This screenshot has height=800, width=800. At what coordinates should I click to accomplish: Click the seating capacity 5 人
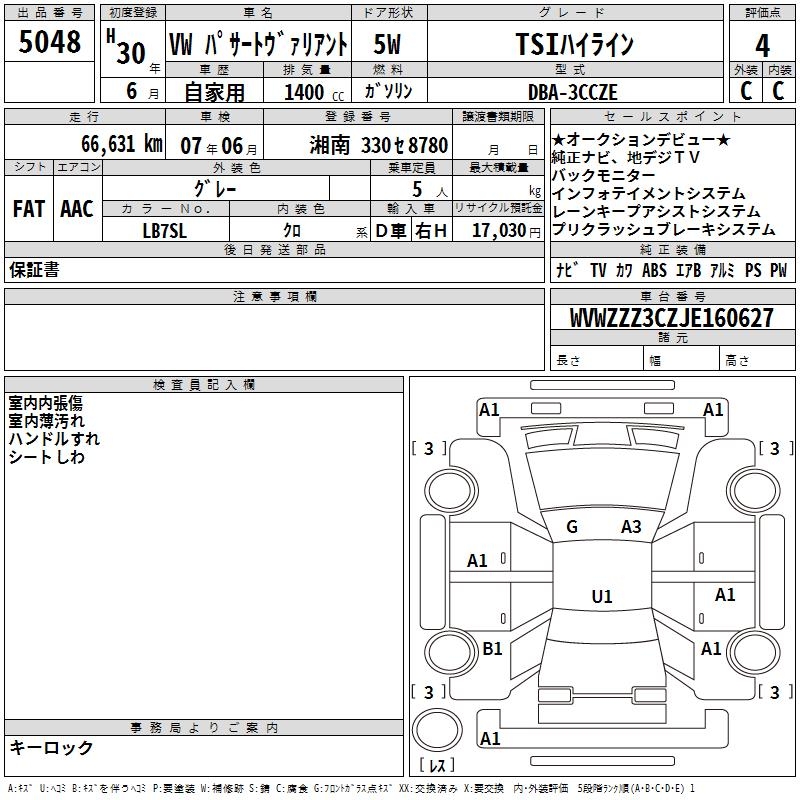coord(430,190)
